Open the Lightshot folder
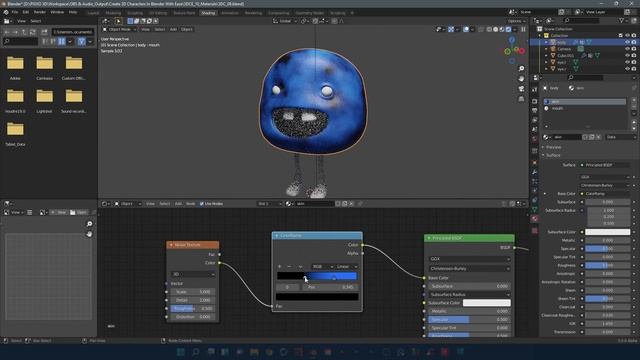Image resolution: width=640 pixels, height=360 pixels. click(44, 100)
